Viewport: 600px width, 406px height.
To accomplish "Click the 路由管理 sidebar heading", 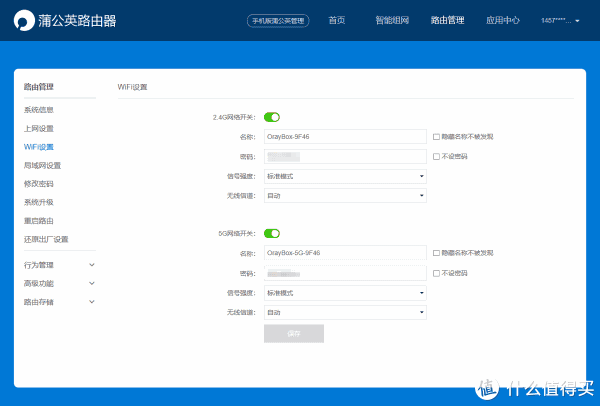I will 39,87.
